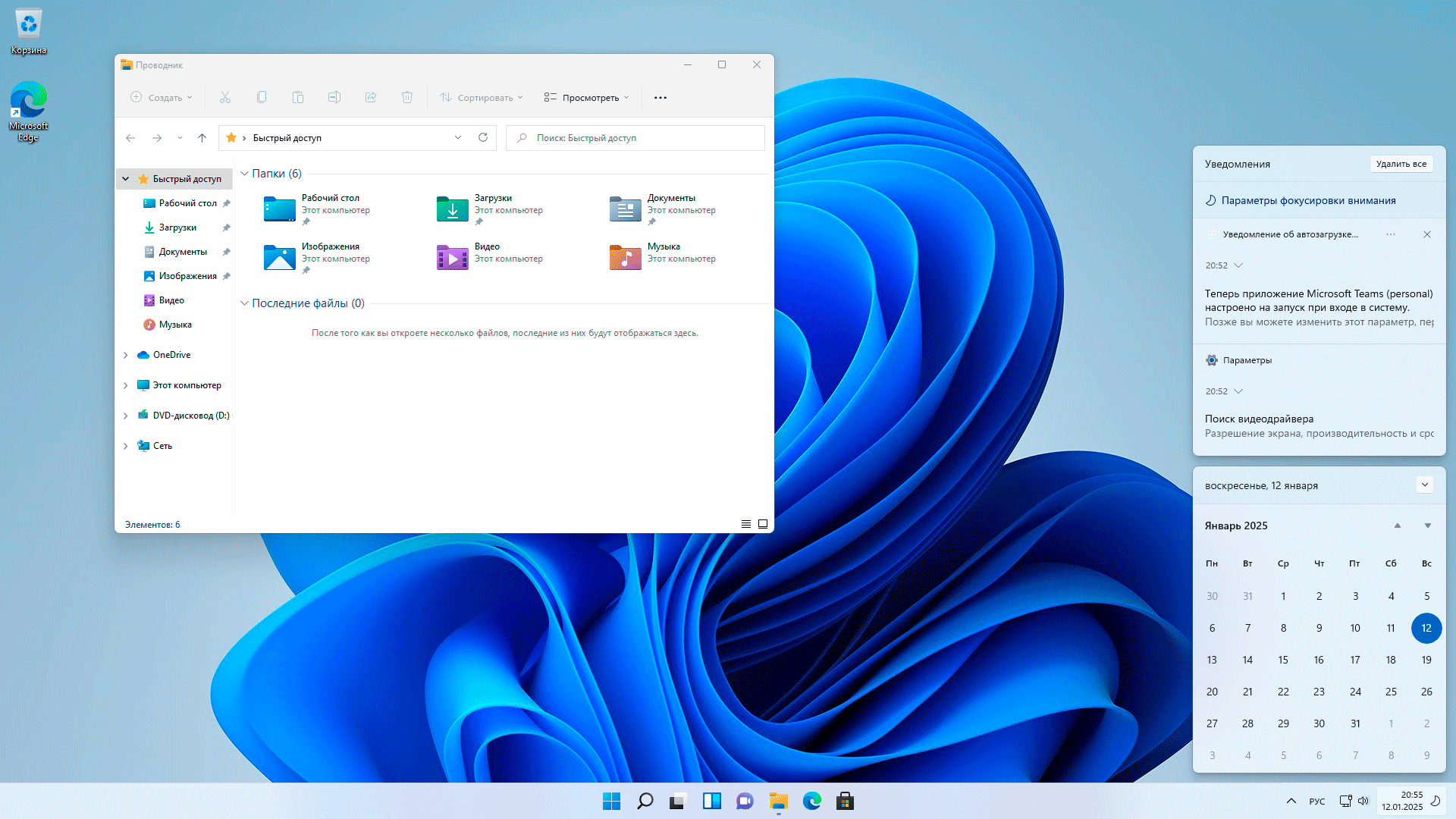The height and width of the screenshot is (819, 1456).
Task: Switch to details list view icon
Action: coord(746,524)
